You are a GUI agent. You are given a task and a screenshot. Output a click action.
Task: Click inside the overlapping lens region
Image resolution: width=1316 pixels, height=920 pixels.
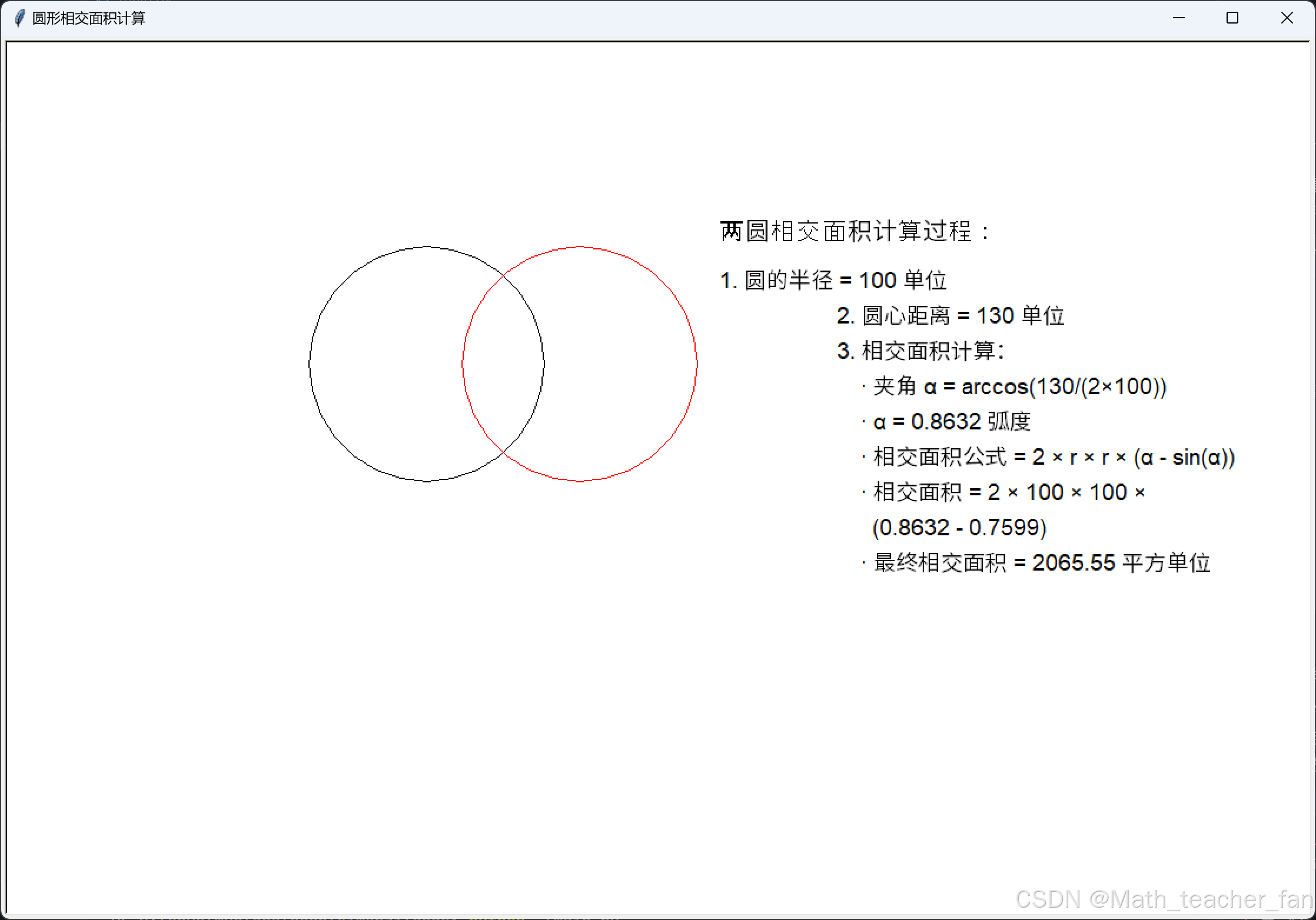(503, 364)
